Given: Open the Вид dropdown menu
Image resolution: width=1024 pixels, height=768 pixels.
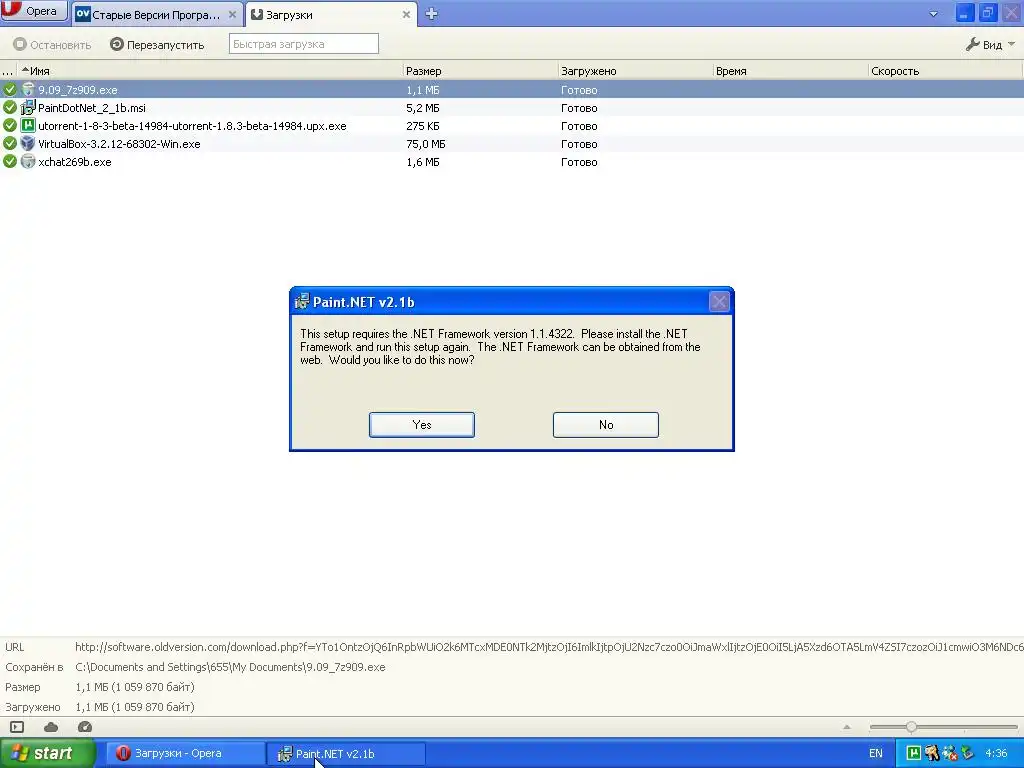Looking at the screenshot, I should 991,44.
